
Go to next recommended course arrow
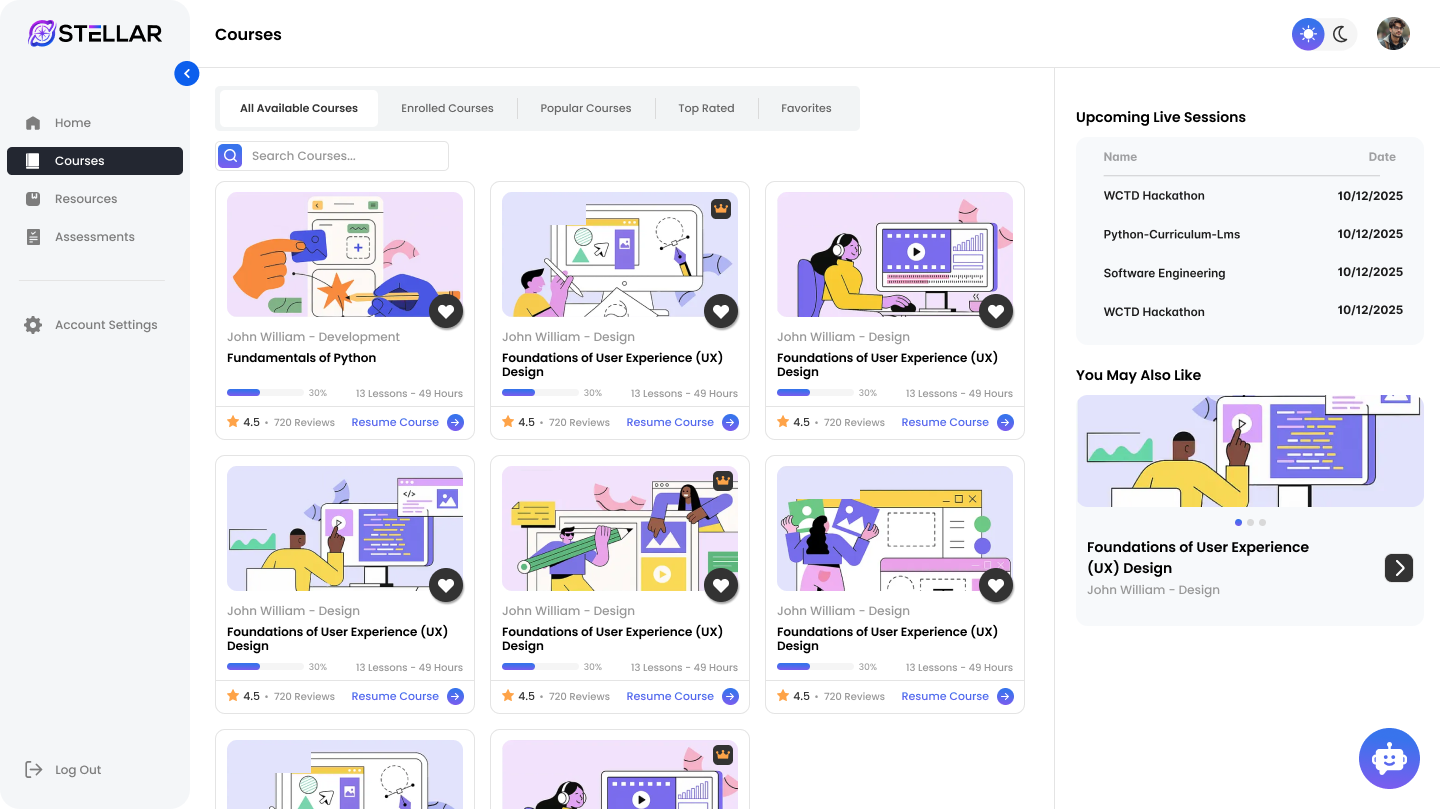point(1399,568)
